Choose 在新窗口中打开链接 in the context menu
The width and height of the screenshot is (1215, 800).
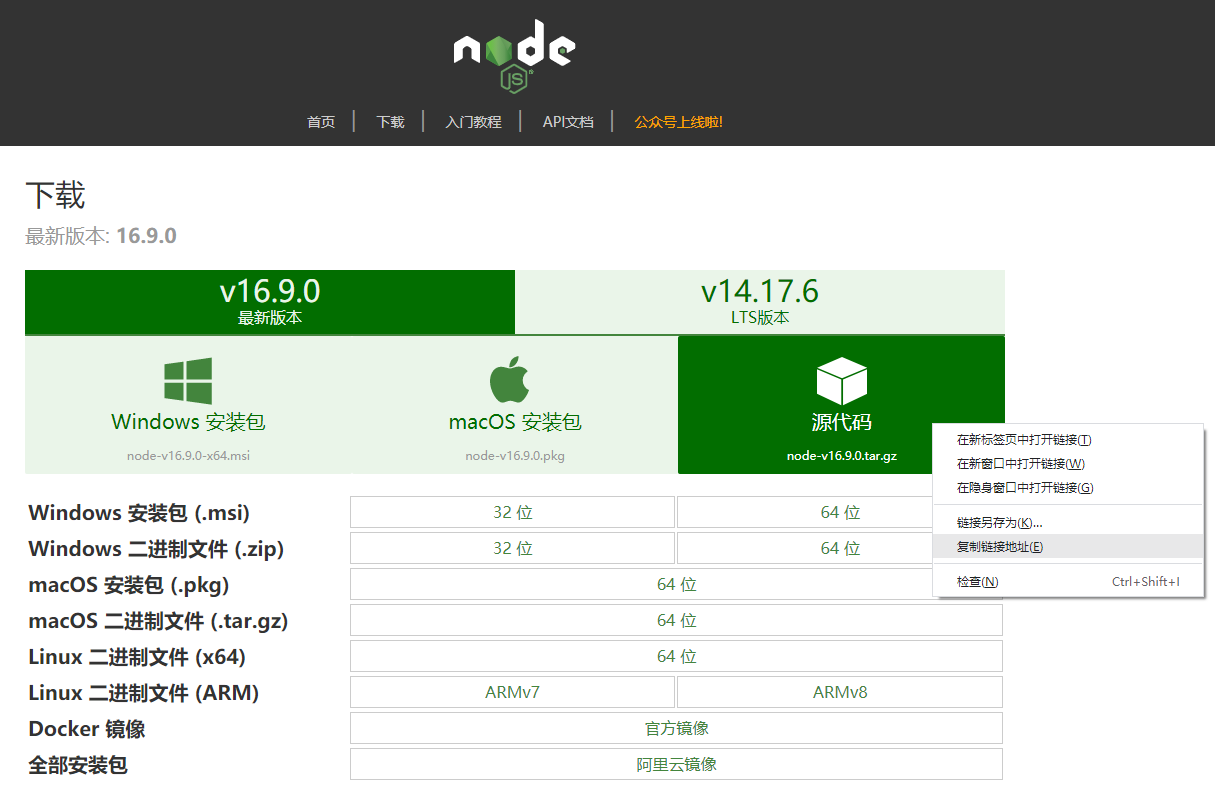tap(1068, 464)
